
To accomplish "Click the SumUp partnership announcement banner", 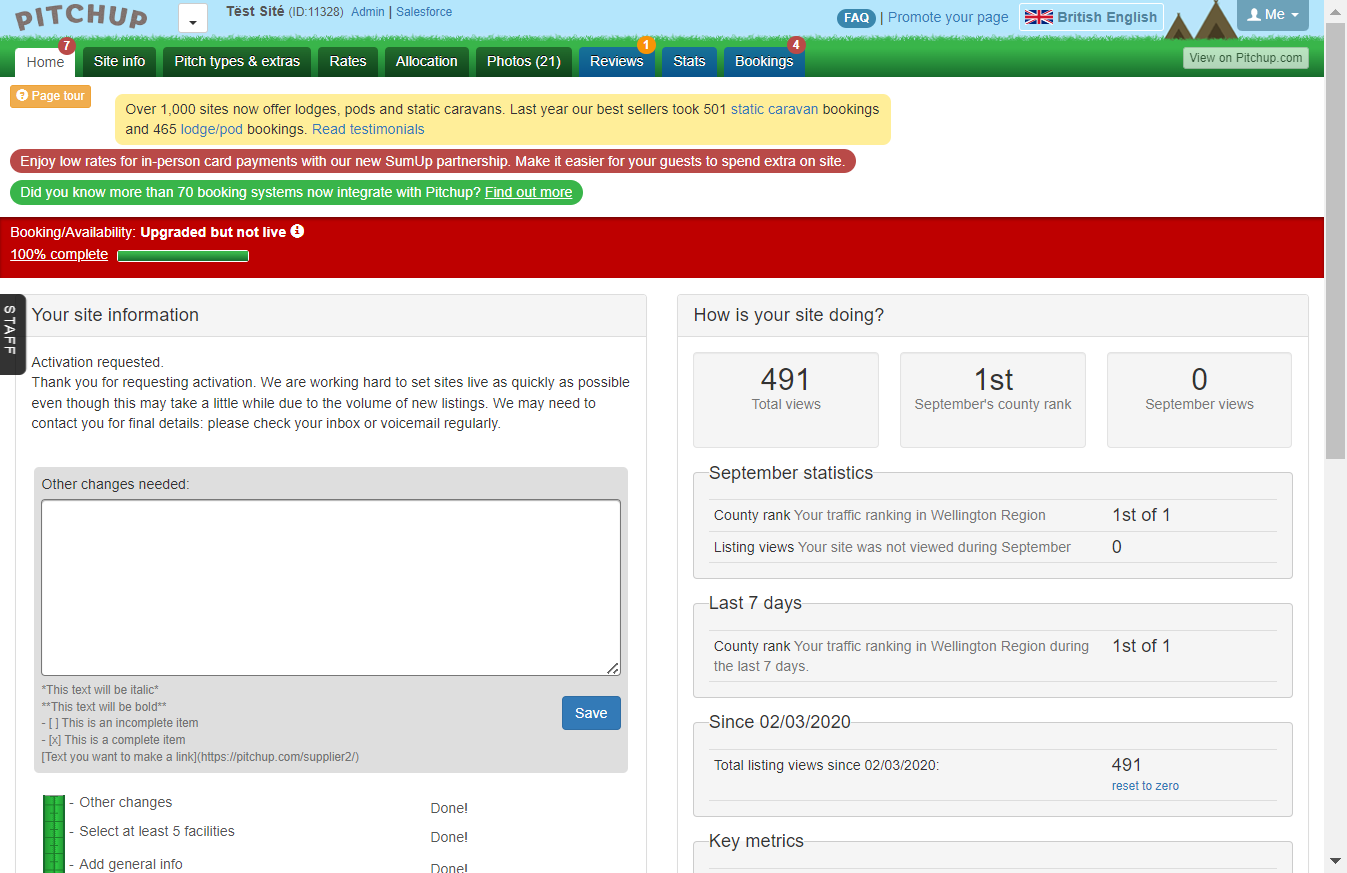I will coord(433,161).
